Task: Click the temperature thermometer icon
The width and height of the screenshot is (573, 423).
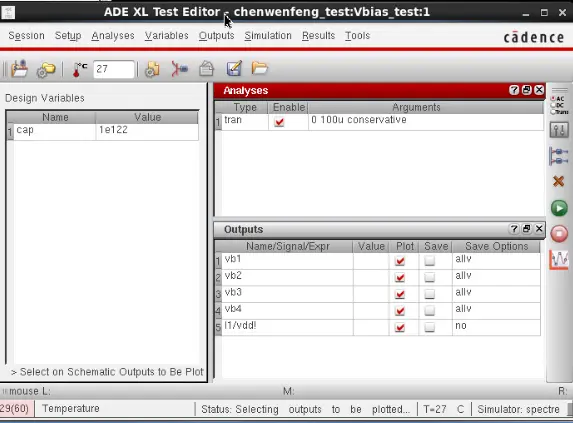Action: pos(79,69)
